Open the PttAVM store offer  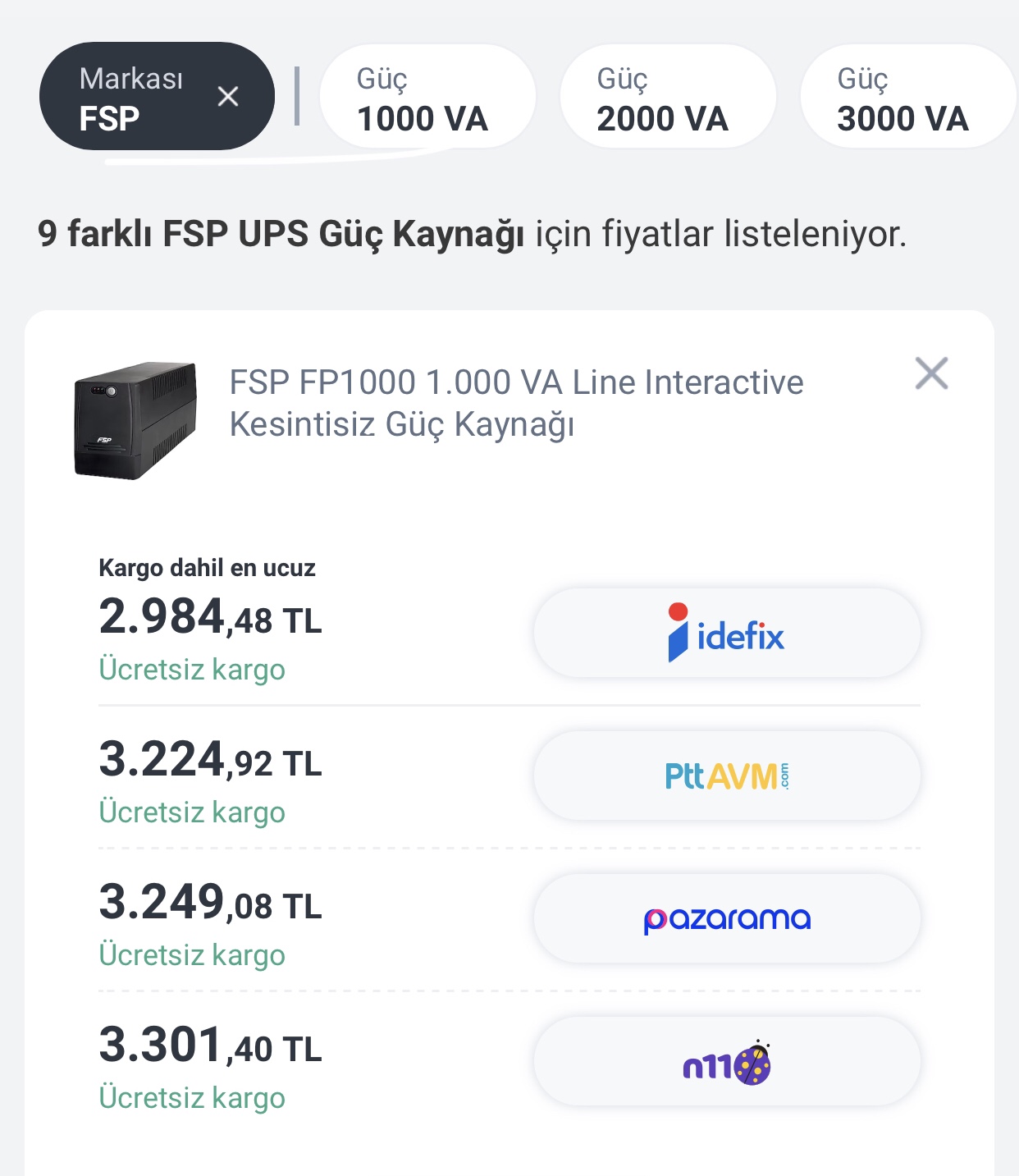coord(727,776)
